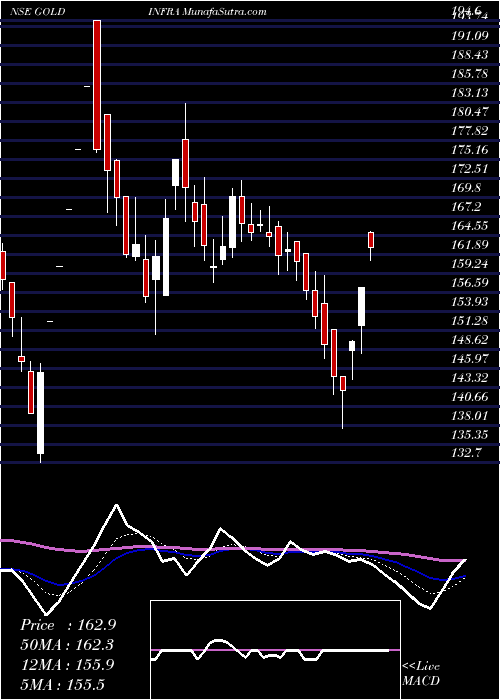
Task: Click the 156.59 price level
Action: 469,283
